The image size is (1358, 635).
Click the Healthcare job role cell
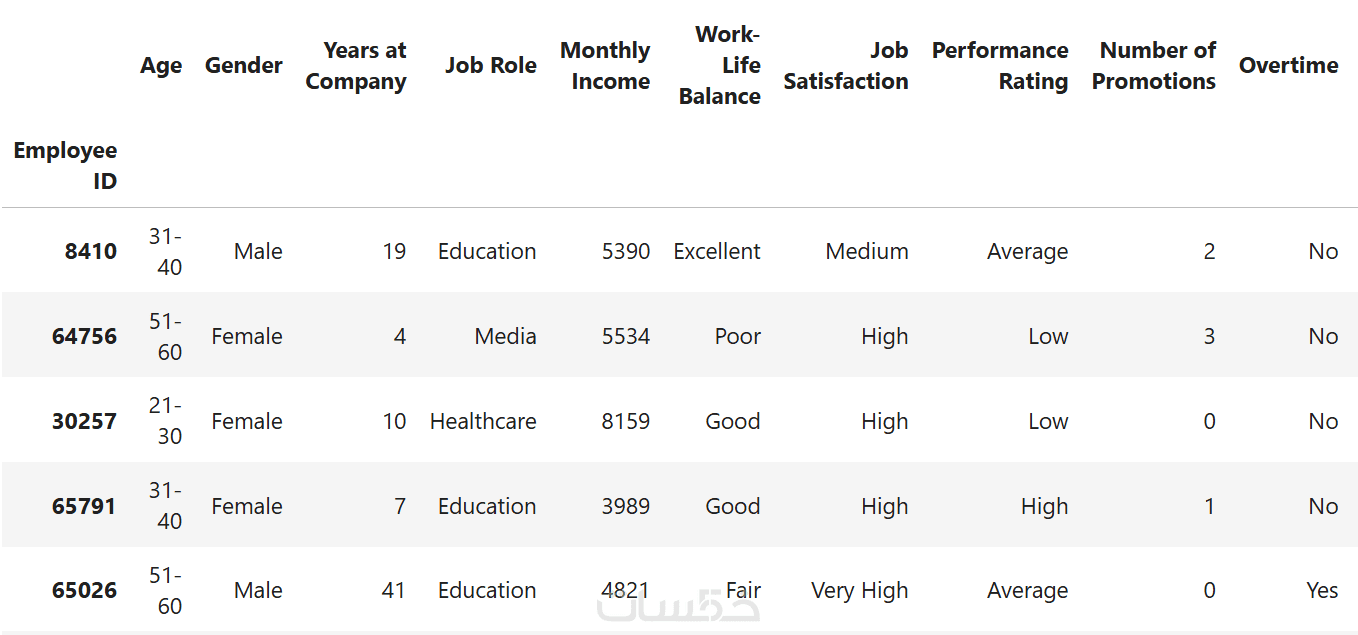[x=483, y=422]
